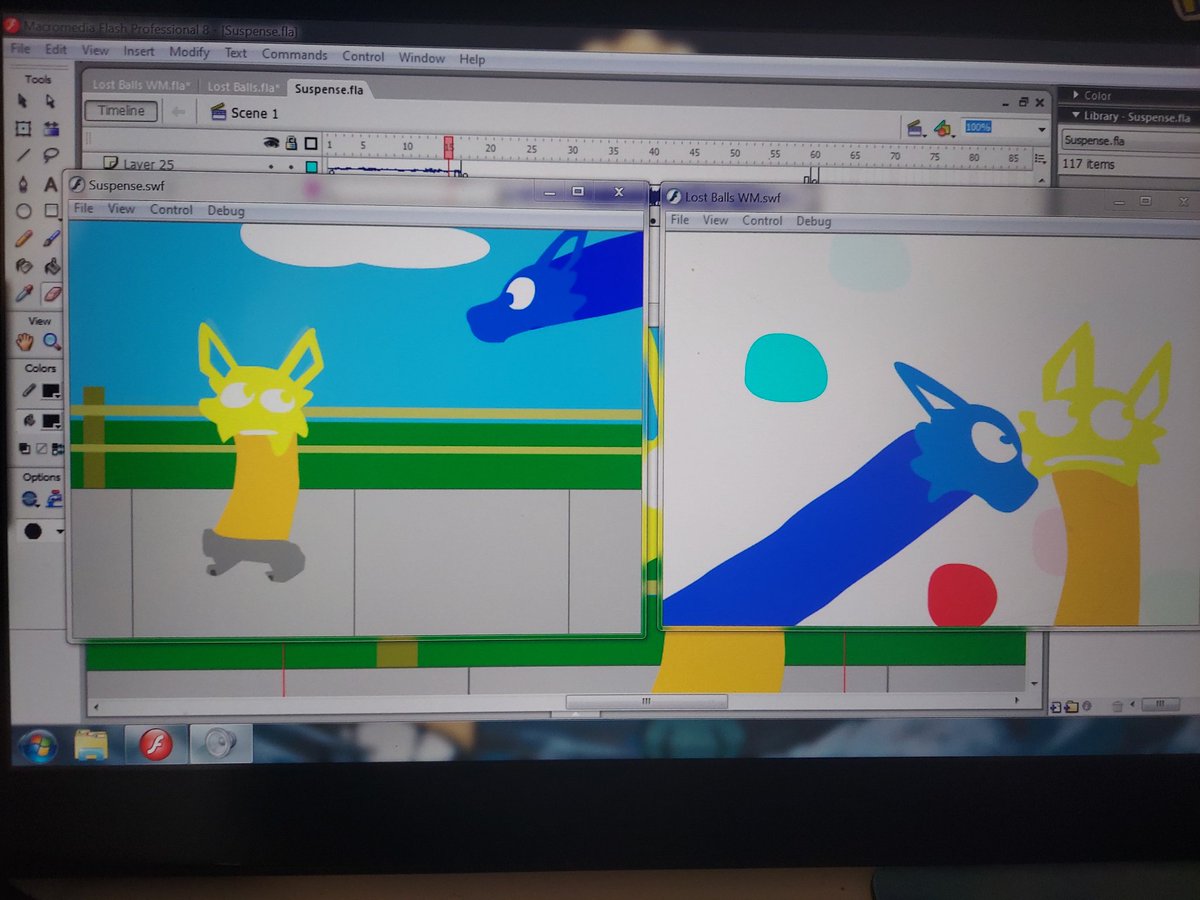Select the Text tool

(50, 184)
